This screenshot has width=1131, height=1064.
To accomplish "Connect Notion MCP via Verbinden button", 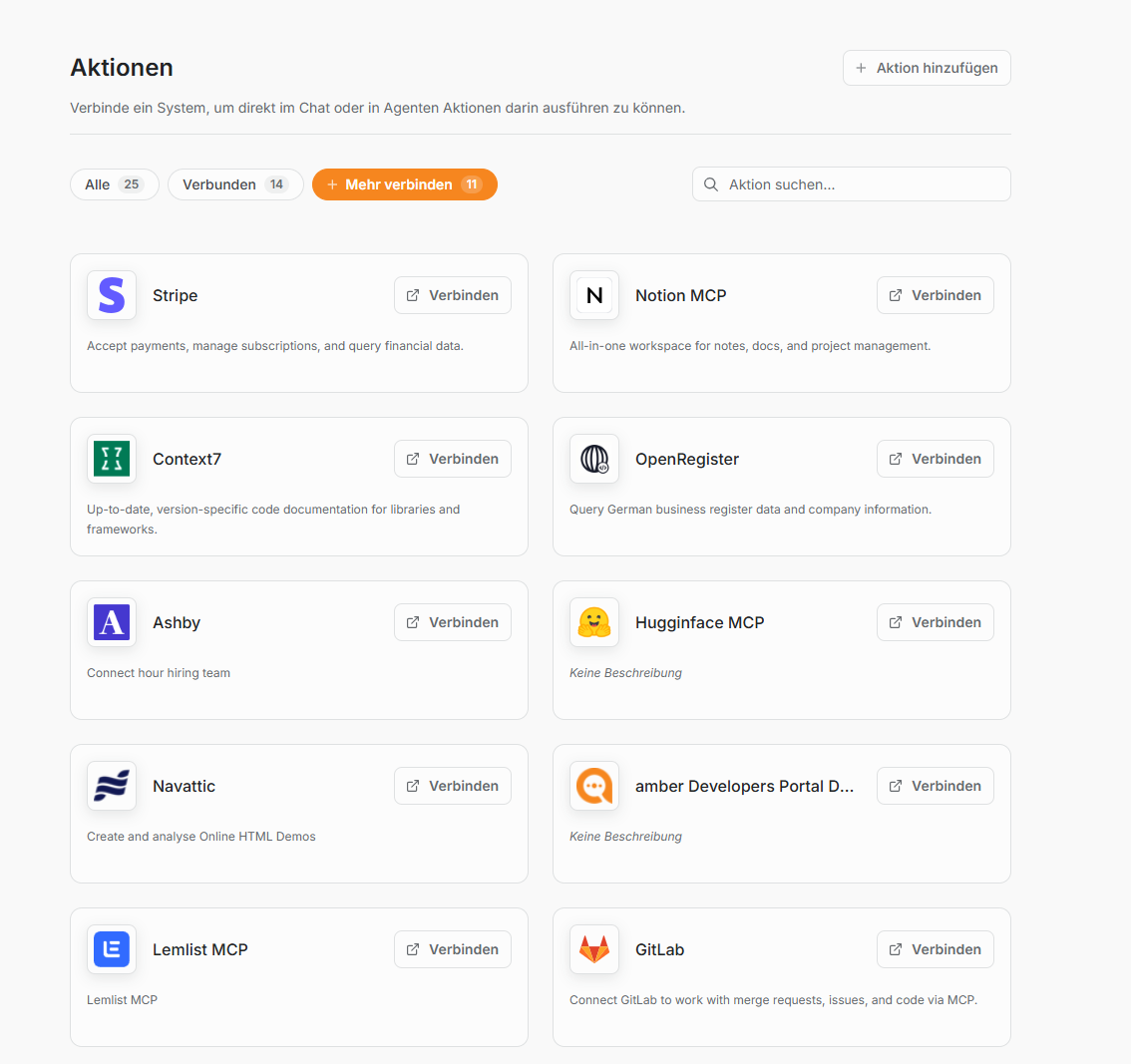I will [x=935, y=295].
